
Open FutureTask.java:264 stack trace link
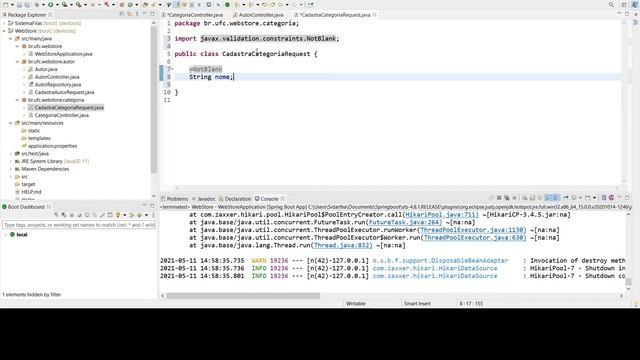[x=405, y=222]
